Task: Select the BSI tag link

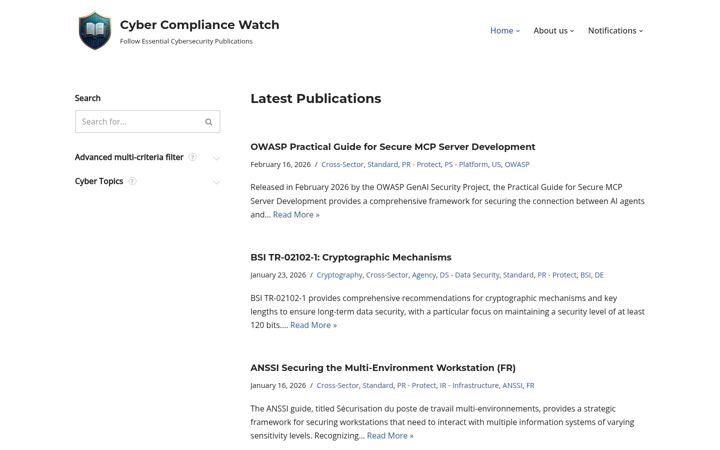Action: (585, 275)
